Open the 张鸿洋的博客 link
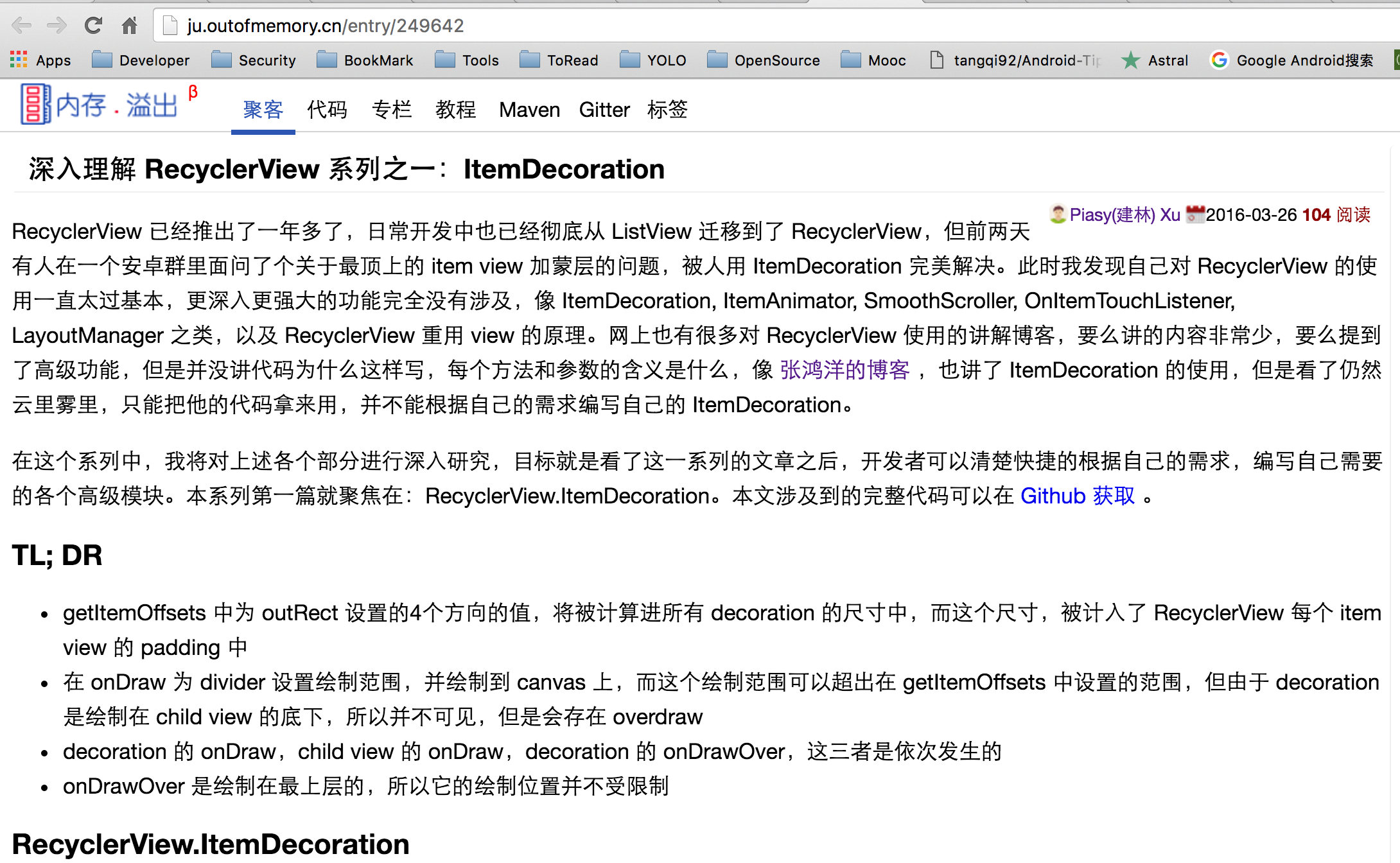The height and width of the screenshot is (863, 1400). (844, 370)
